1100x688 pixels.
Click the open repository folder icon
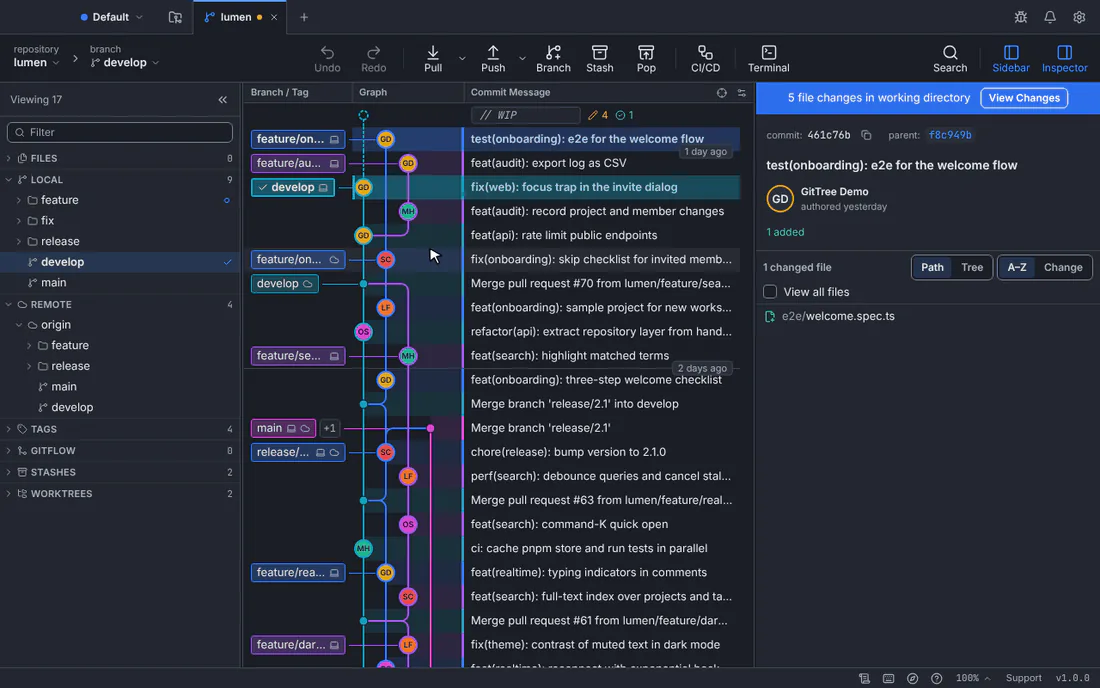tap(175, 17)
